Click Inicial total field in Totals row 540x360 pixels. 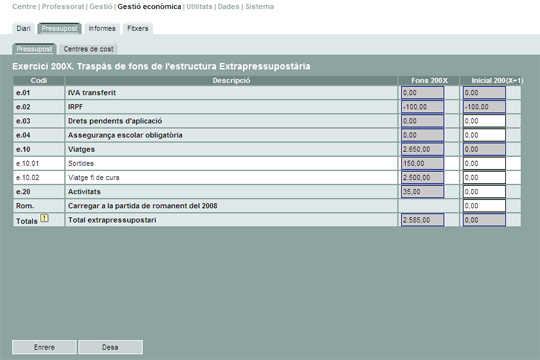click(x=484, y=220)
